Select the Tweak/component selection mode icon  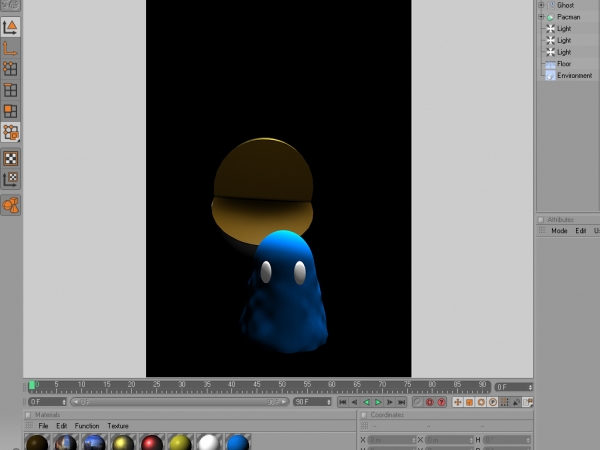pos(10,132)
